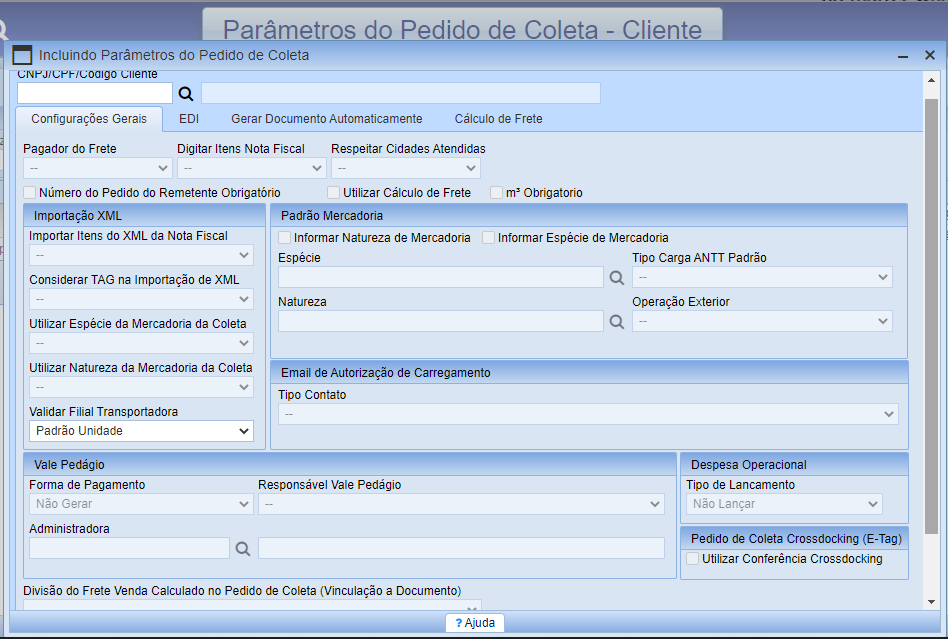Click the client name field beside the search icon
Viewport: 948px width, 639px height.
pos(401,93)
